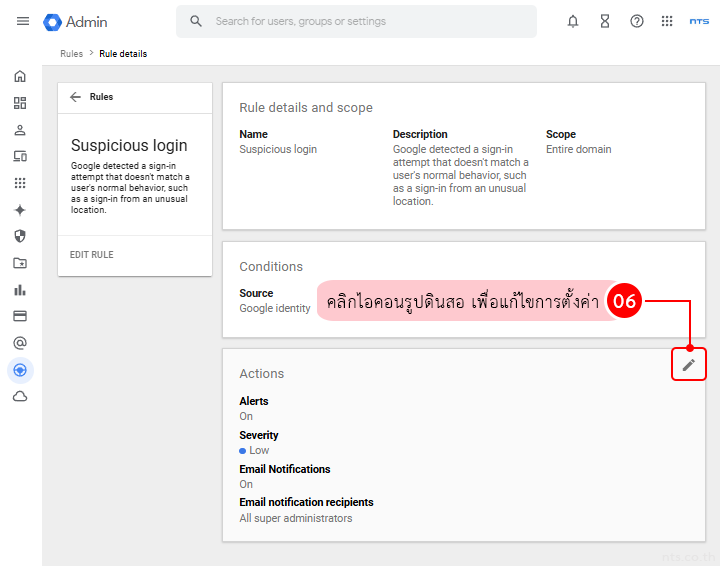Click the Rules breadcrumb link
Viewport: 720px width, 566px height.
pos(71,54)
